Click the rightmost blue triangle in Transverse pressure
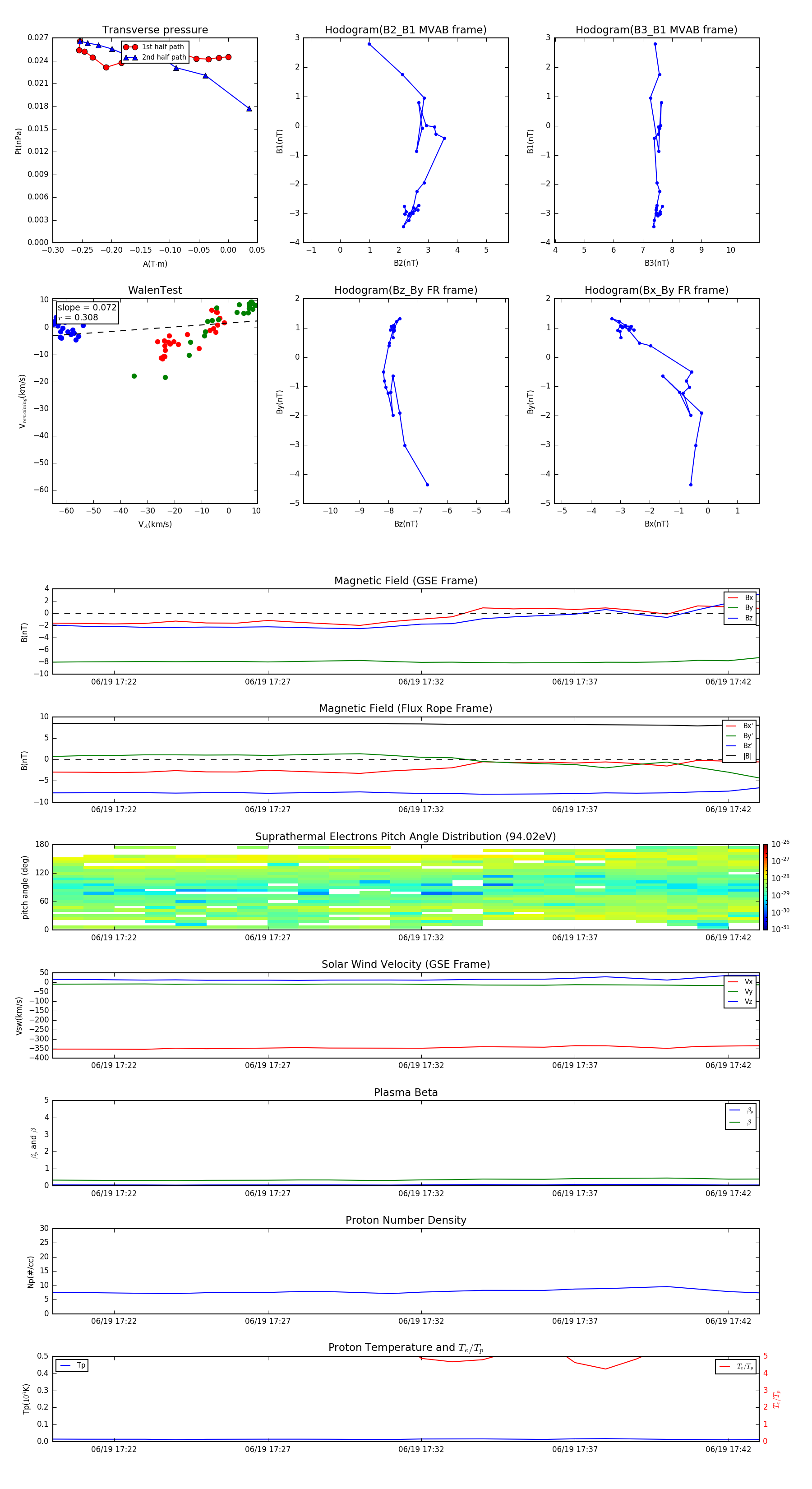812x1489 pixels. click(x=249, y=109)
